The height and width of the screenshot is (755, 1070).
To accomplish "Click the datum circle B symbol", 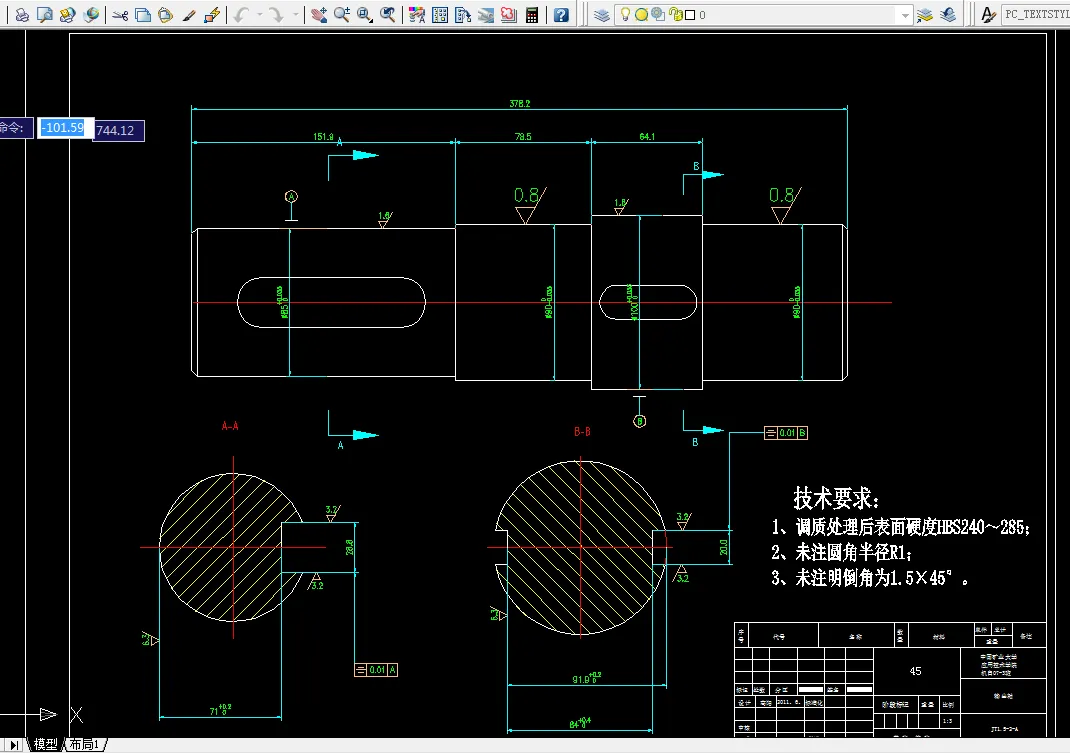I will [639, 421].
